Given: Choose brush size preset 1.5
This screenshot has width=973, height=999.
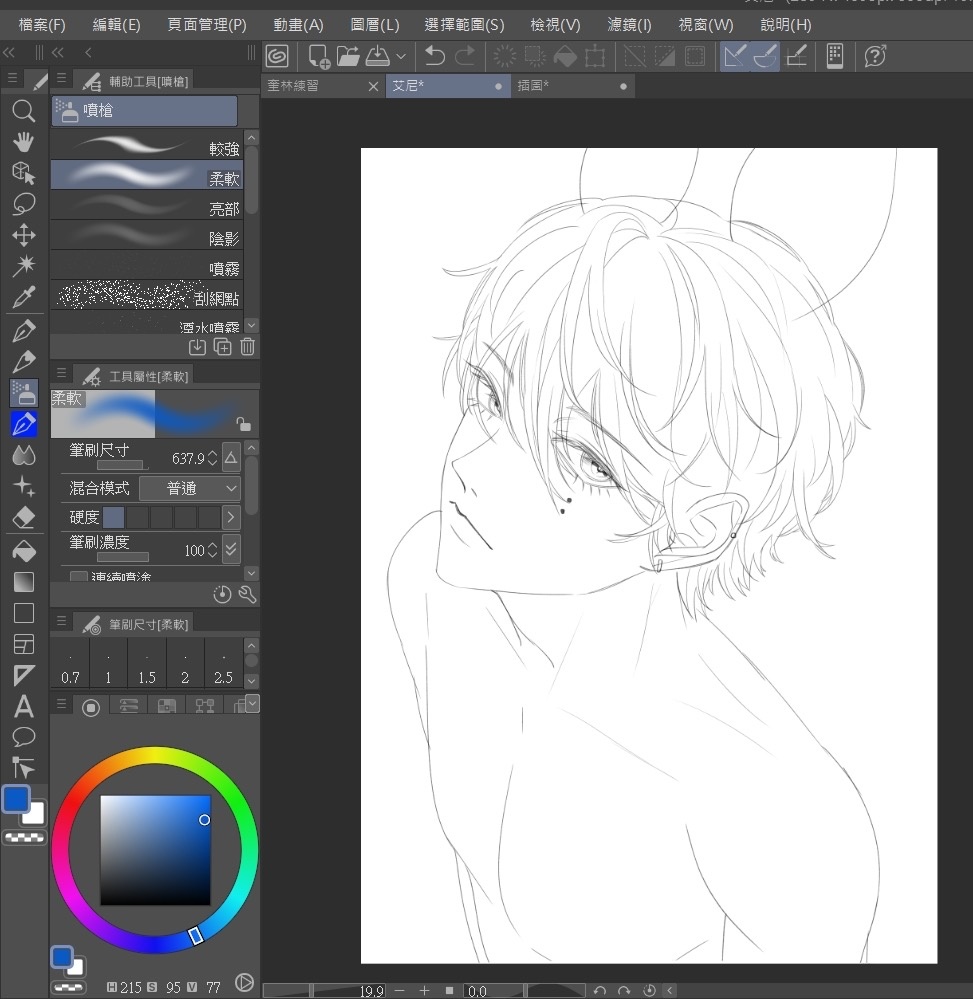Looking at the screenshot, I should 147,663.
